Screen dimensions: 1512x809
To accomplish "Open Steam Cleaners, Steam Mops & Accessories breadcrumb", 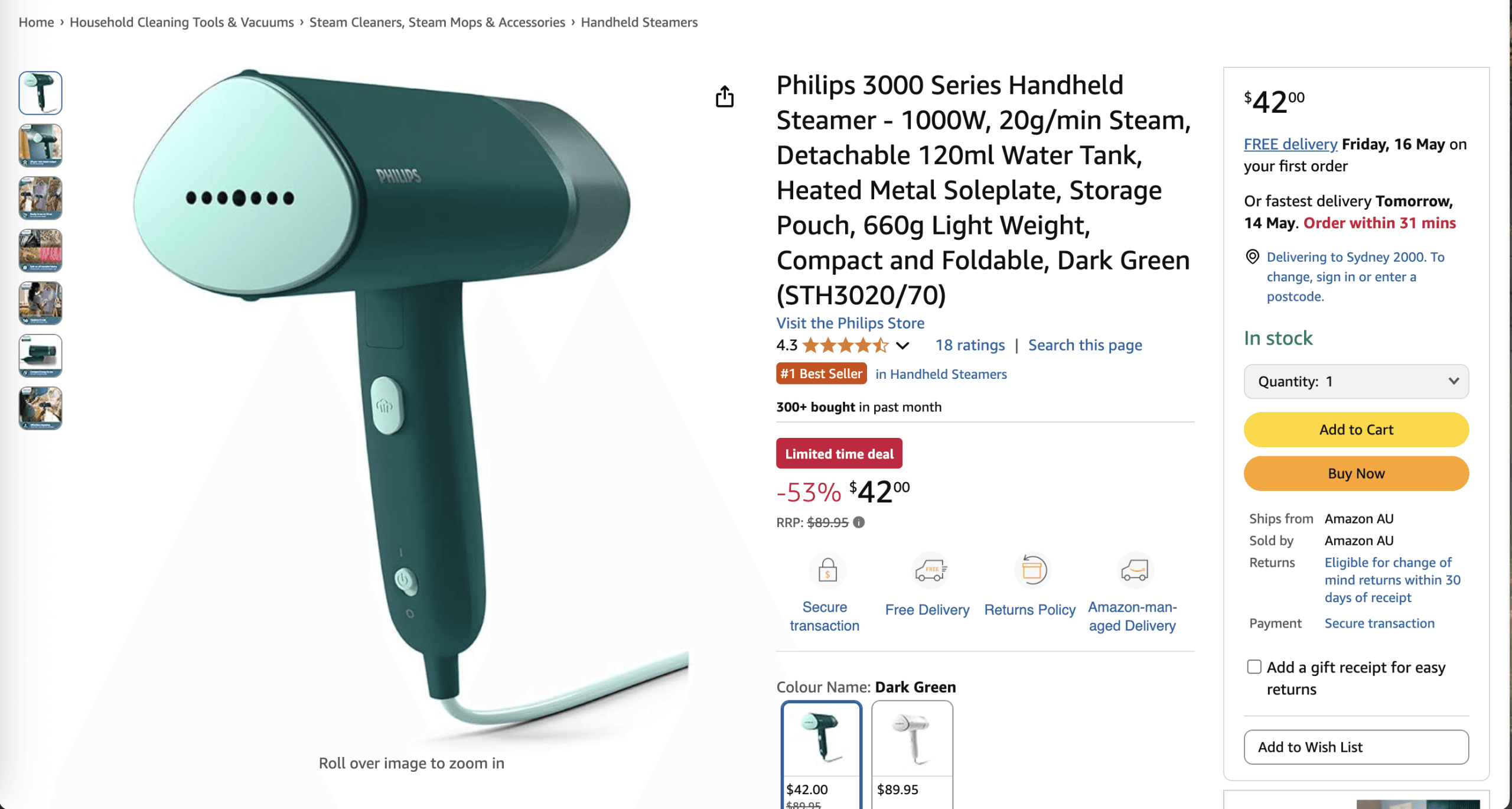I will tap(437, 22).
